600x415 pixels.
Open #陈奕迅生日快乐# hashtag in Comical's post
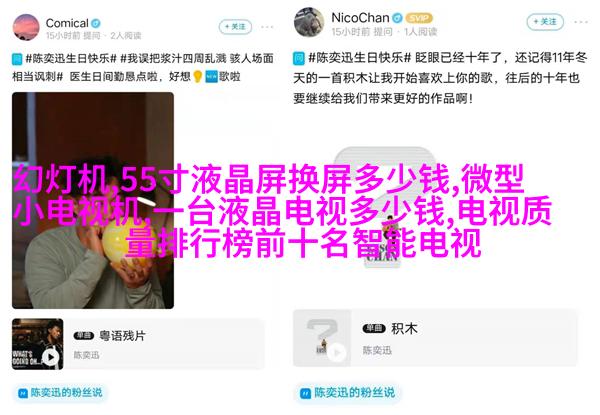point(71,59)
